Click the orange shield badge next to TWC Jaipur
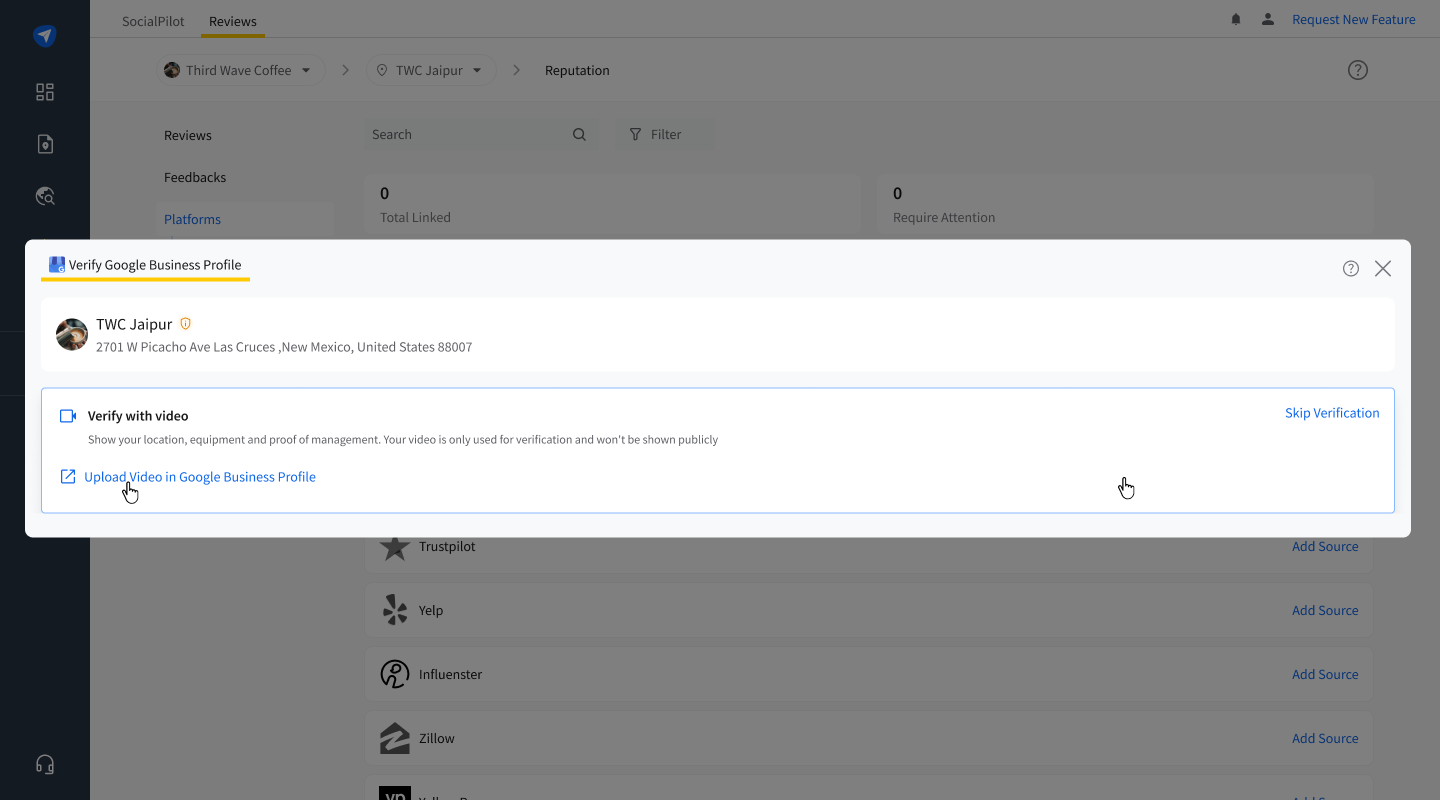 [185, 324]
